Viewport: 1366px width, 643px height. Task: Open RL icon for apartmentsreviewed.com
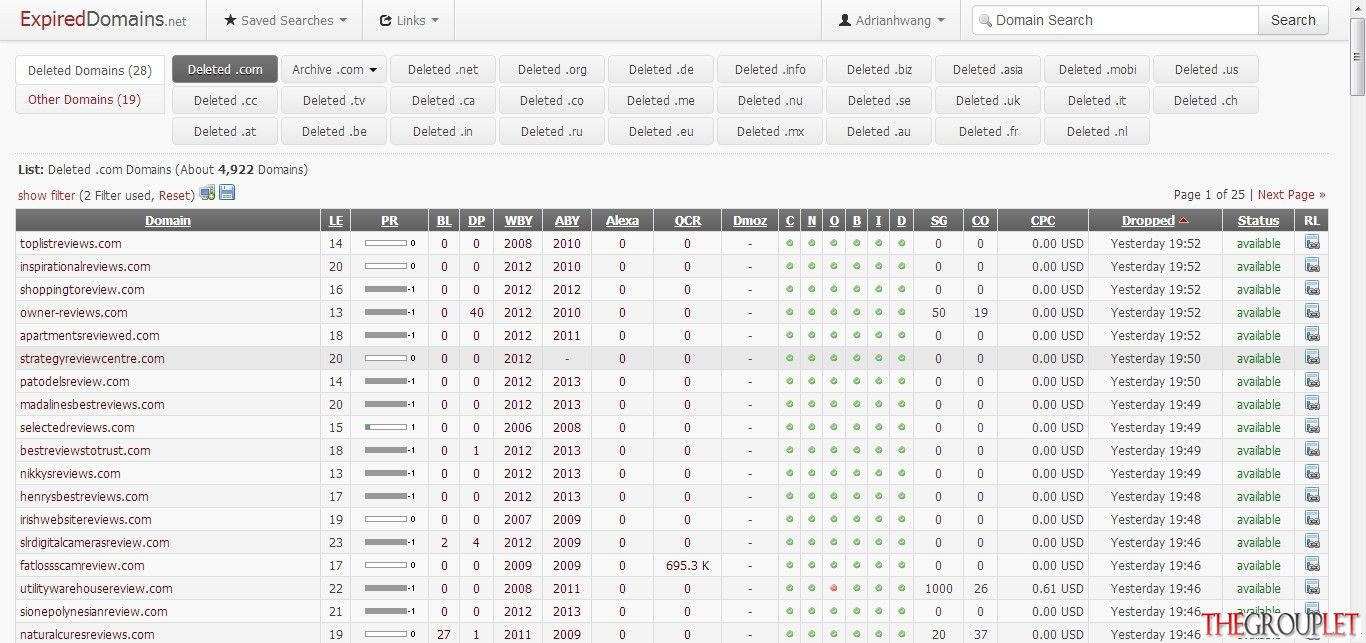(x=1312, y=335)
